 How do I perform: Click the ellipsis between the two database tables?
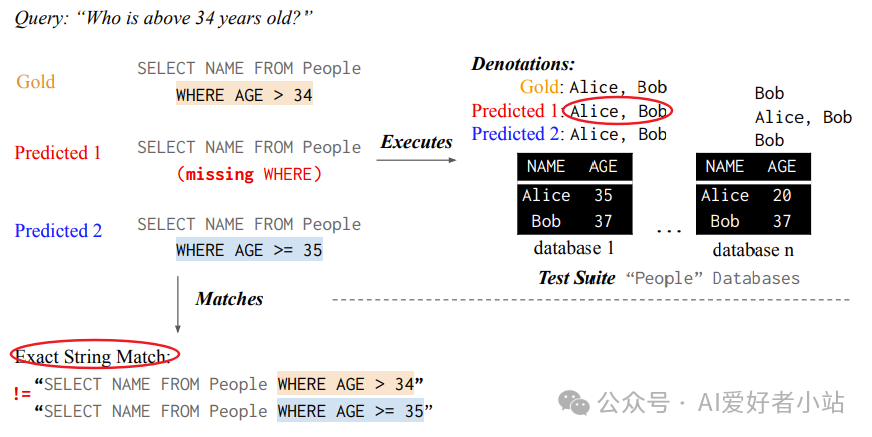click(x=667, y=229)
